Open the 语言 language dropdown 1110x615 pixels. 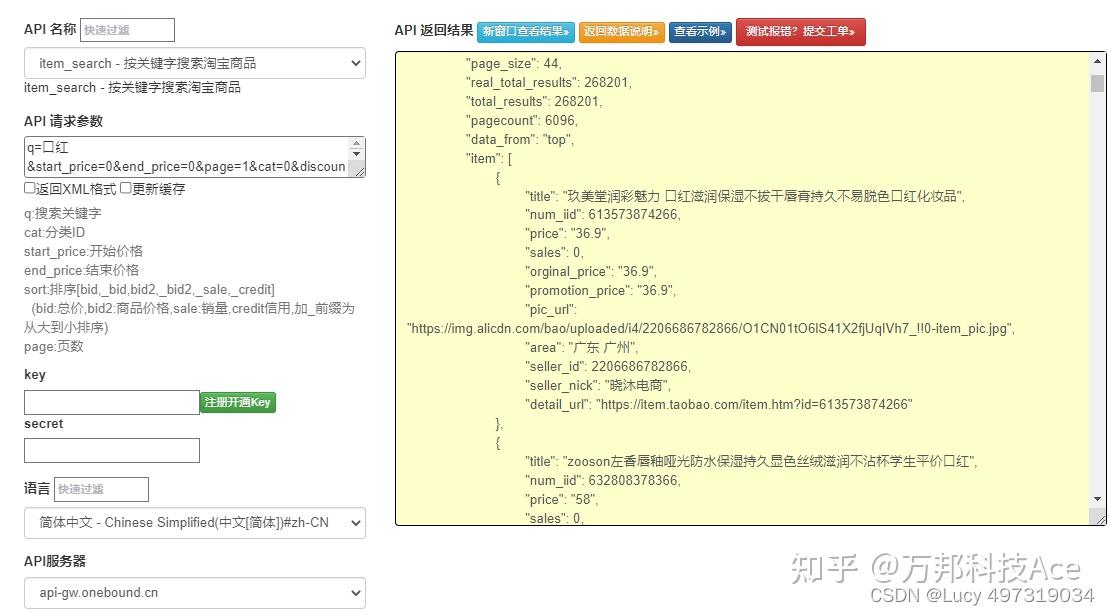click(x=194, y=522)
